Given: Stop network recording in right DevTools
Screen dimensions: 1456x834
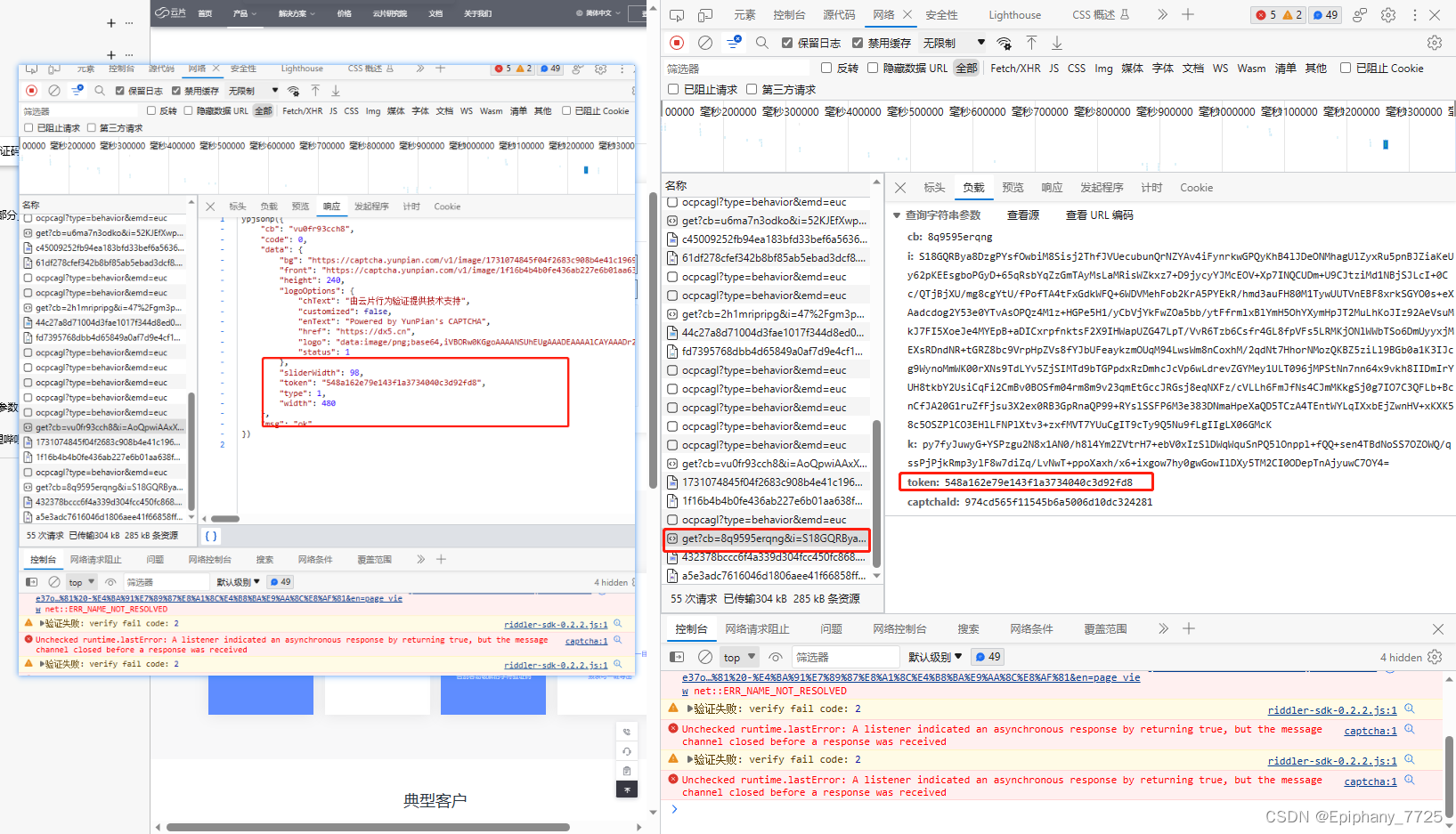Looking at the screenshot, I should coord(677,43).
